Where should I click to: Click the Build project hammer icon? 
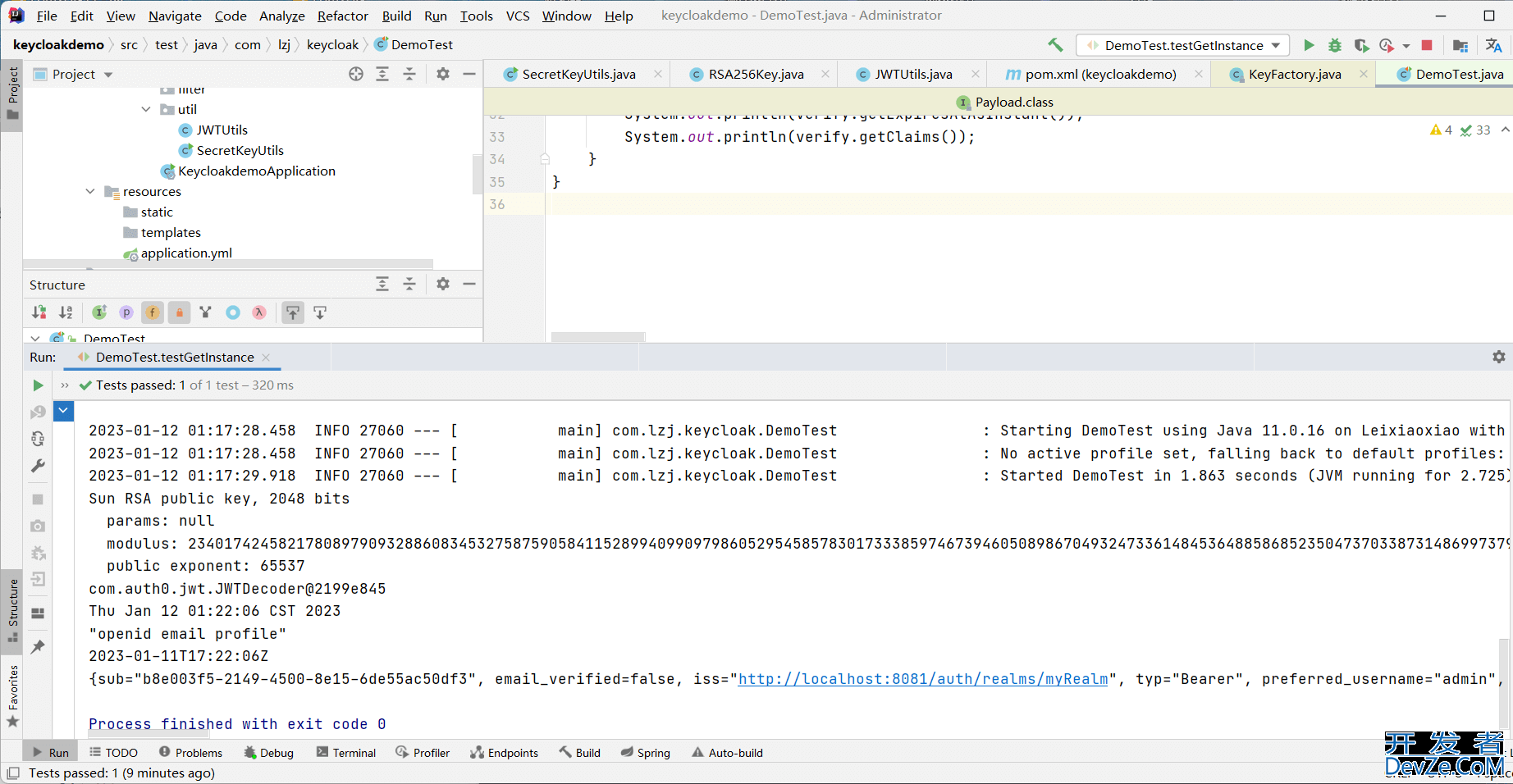pyautogui.click(x=1055, y=45)
